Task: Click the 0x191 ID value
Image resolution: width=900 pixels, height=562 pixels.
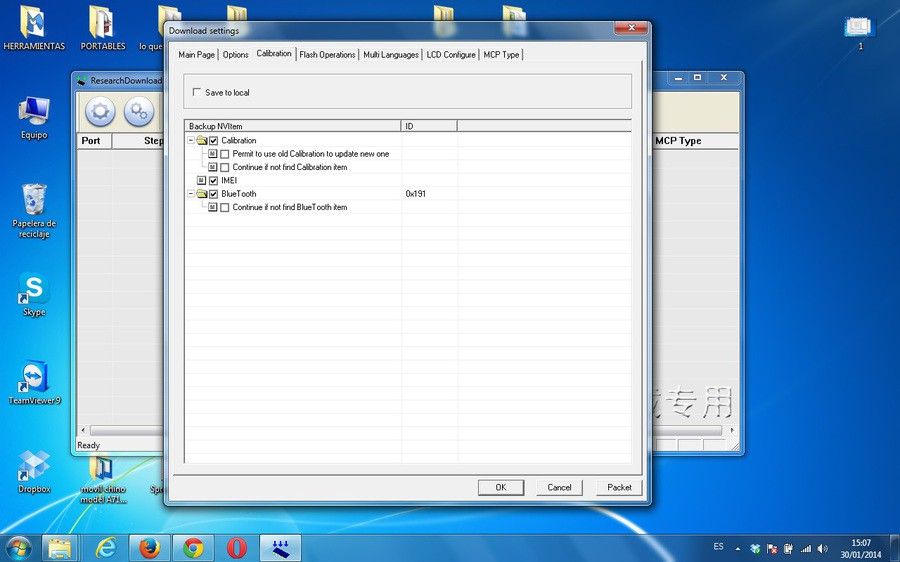Action: tap(416, 194)
